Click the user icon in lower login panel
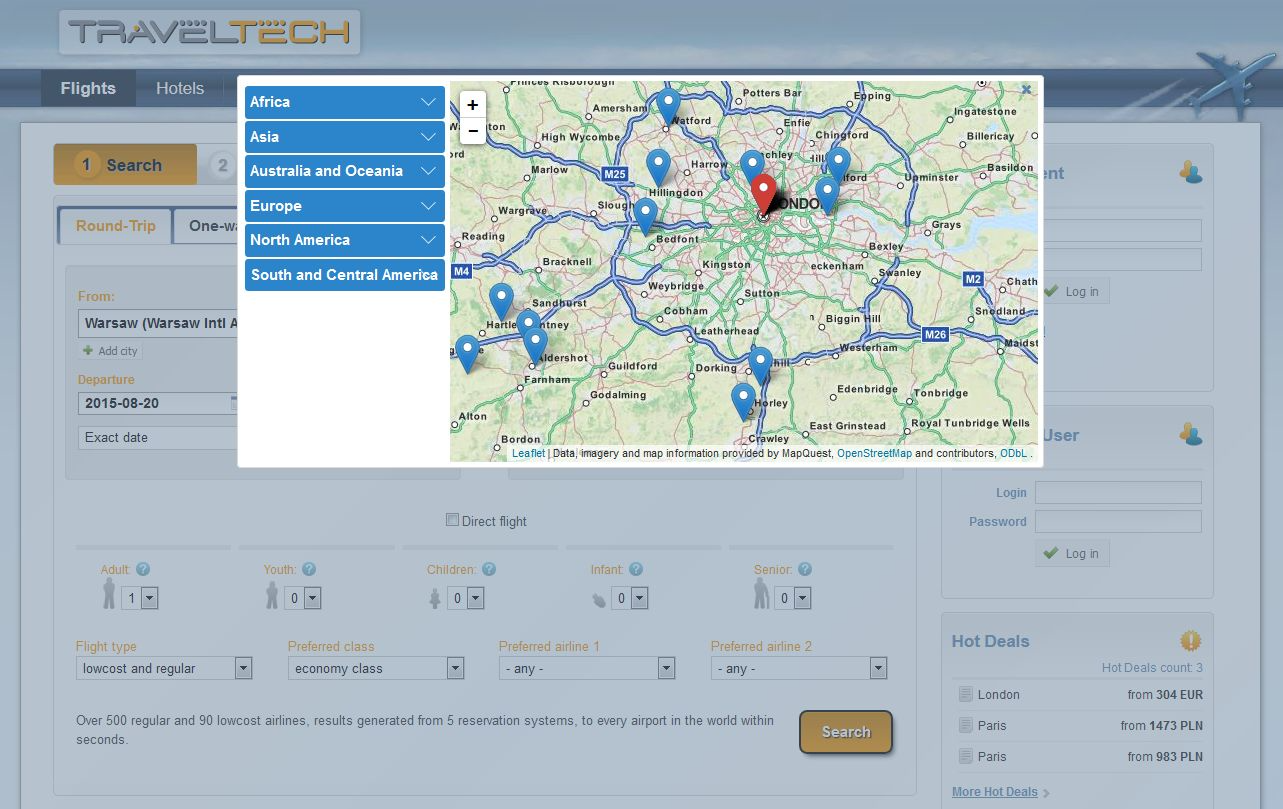 [x=1190, y=434]
